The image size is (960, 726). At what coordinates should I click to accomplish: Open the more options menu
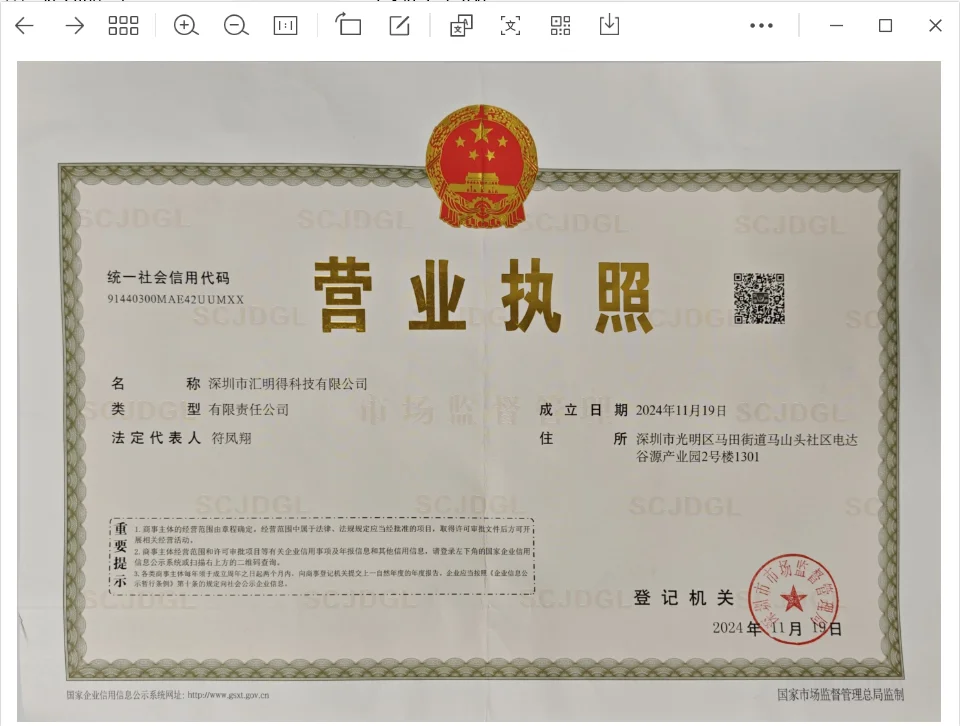coord(761,26)
